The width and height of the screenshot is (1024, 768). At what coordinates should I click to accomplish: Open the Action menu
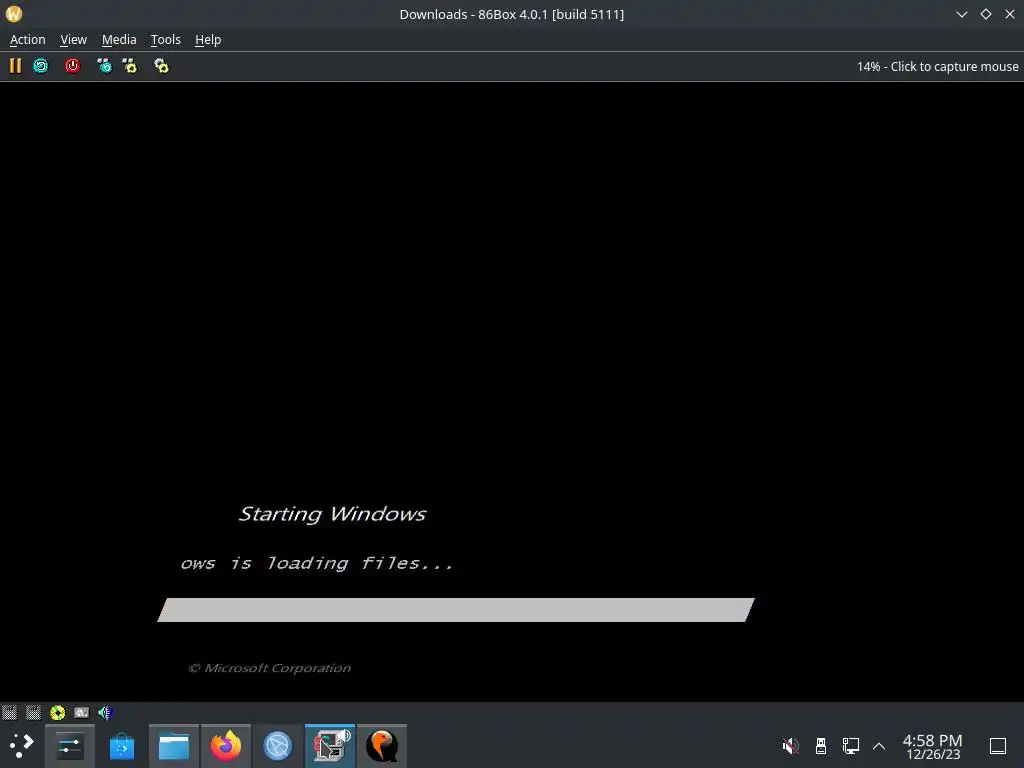click(x=27, y=40)
